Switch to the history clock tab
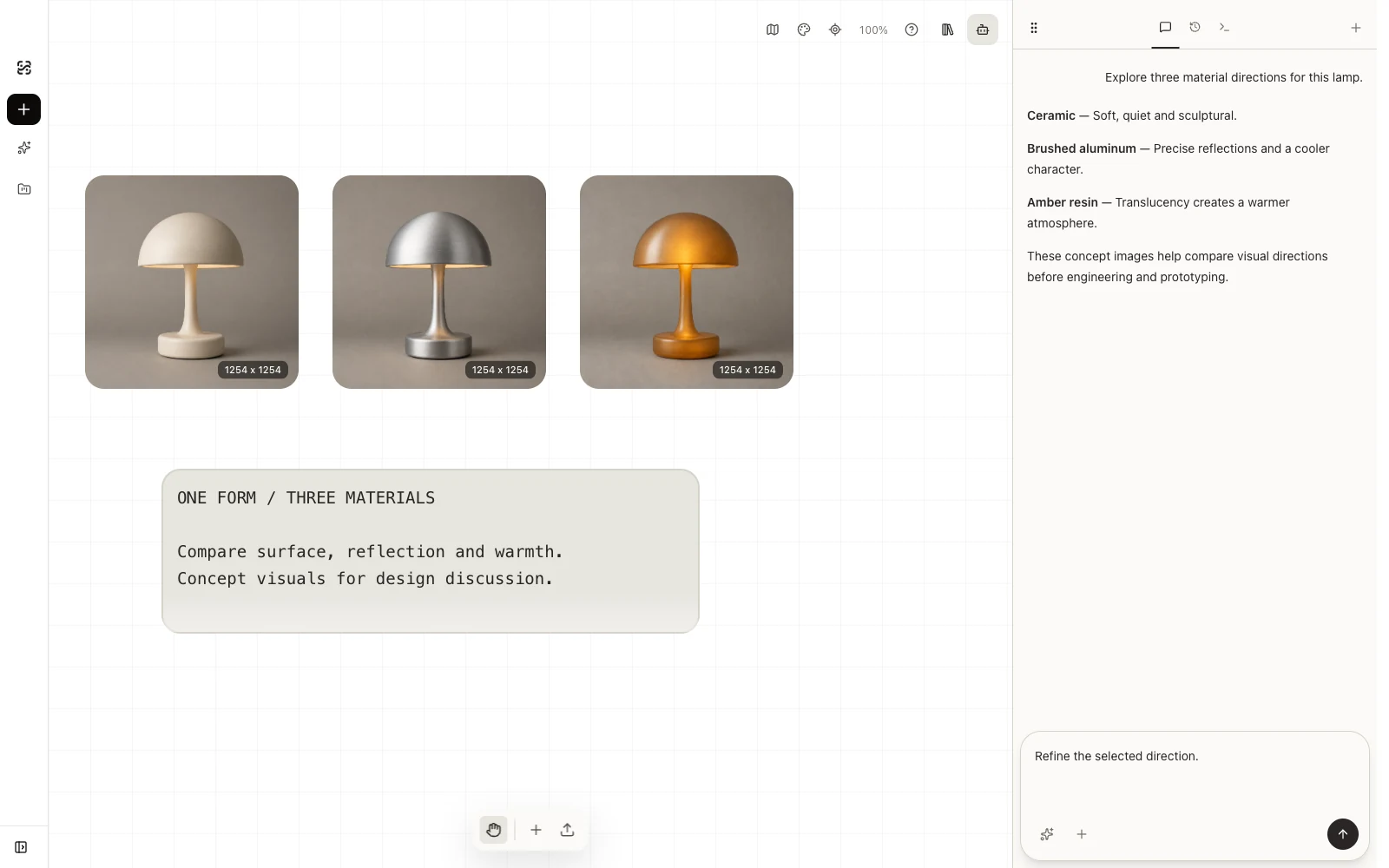1389x868 pixels. point(1195,28)
